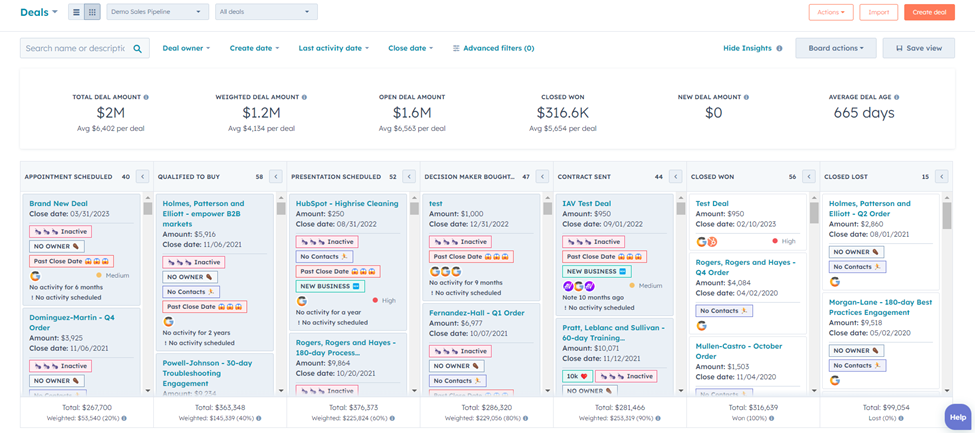Click info icon beside Hide Insights
The height and width of the screenshot is (433, 975).
[779, 49]
